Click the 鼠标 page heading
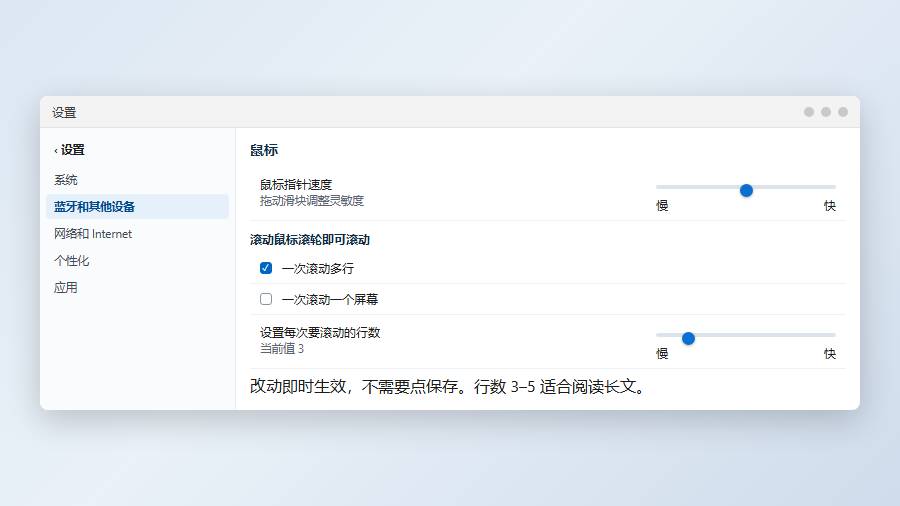The width and height of the screenshot is (900, 506). pyautogui.click(x=264, y=150)
